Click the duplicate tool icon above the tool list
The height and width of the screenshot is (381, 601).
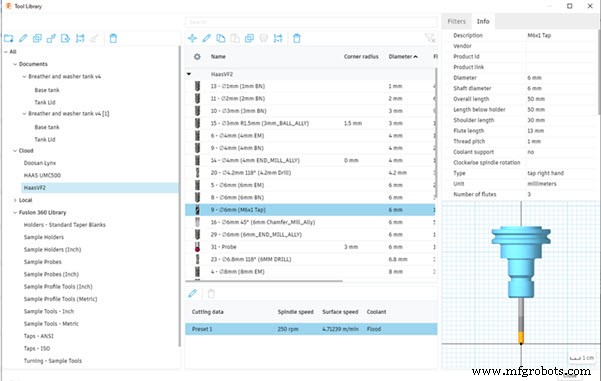click(x=249, y=38)
